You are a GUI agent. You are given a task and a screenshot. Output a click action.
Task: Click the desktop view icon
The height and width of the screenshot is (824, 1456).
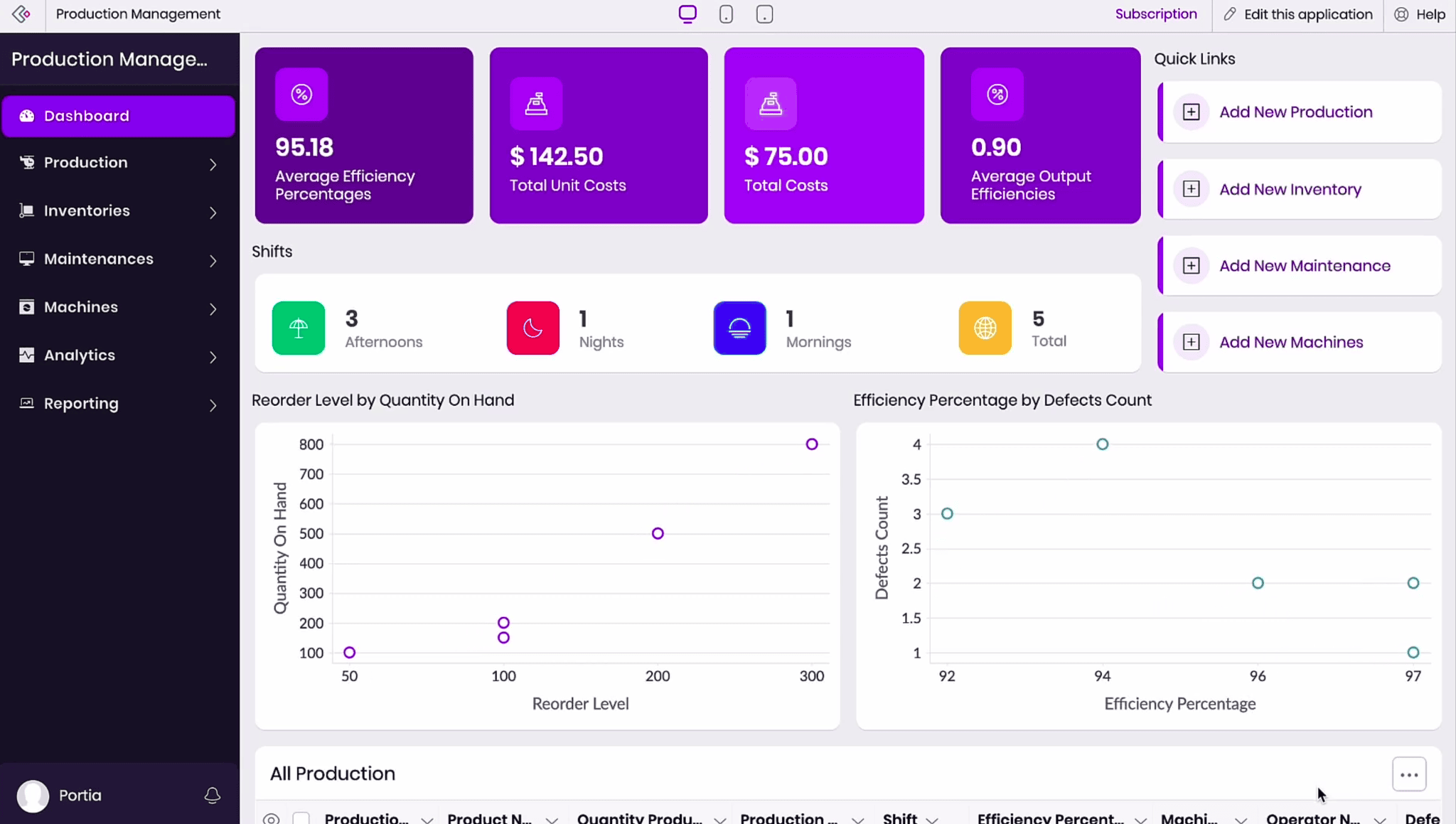tap(687, 14)
